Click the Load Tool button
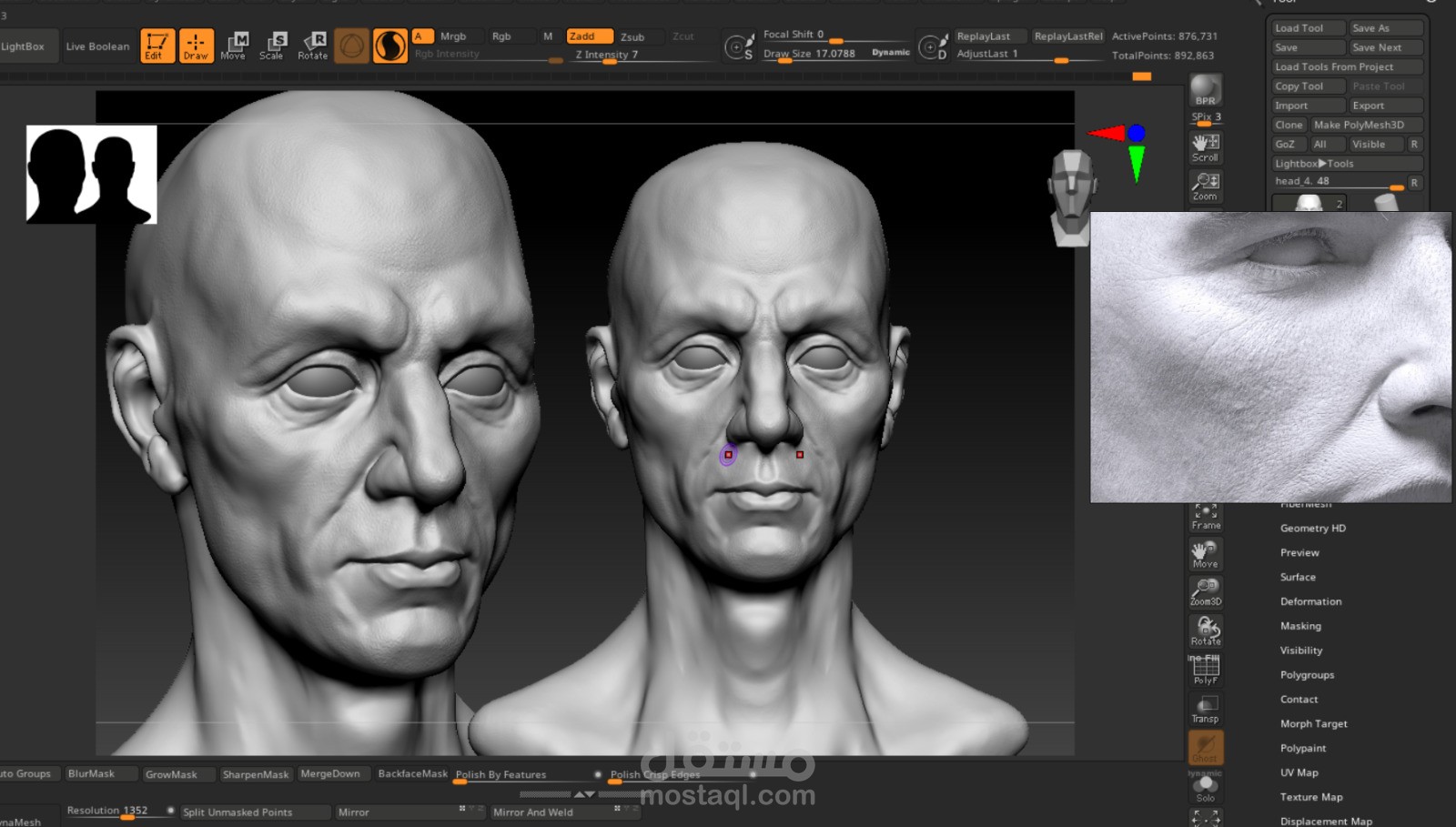The width and height of the screenshot is (1456, 827). (1308, 28)
